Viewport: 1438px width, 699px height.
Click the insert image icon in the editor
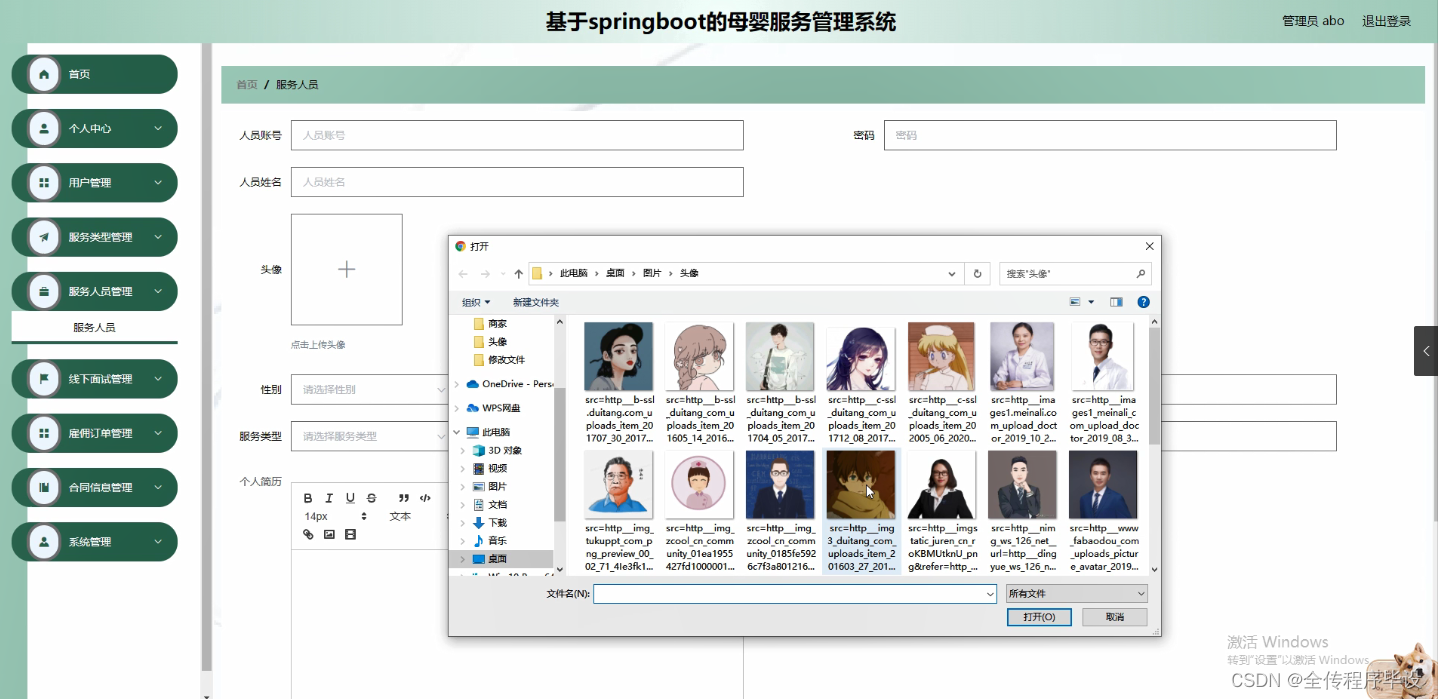pyautogui.click(x=328, y=534)
